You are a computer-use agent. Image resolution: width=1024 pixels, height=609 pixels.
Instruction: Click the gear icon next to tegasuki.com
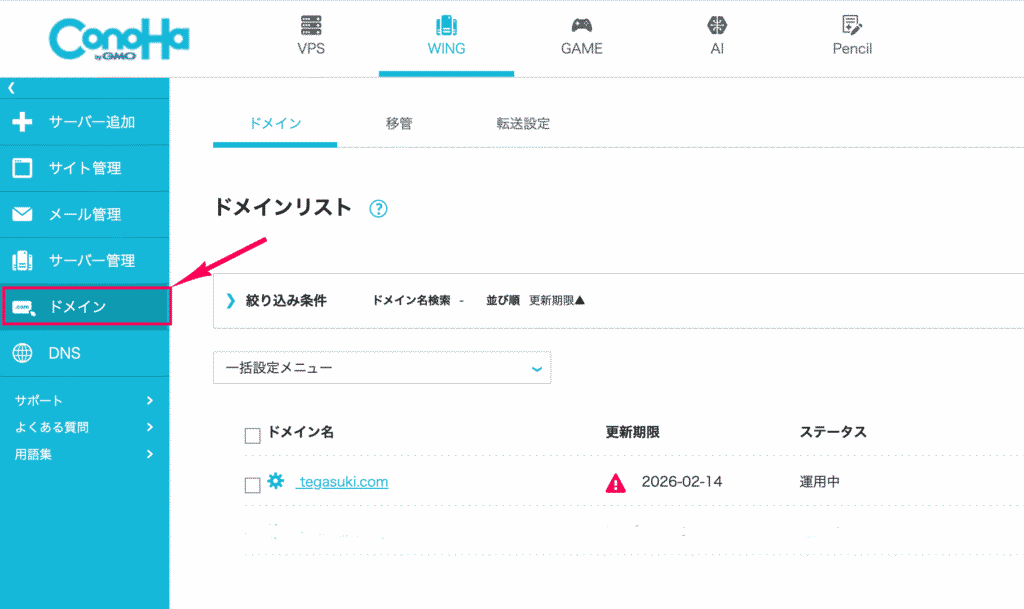tap(276, 482)
